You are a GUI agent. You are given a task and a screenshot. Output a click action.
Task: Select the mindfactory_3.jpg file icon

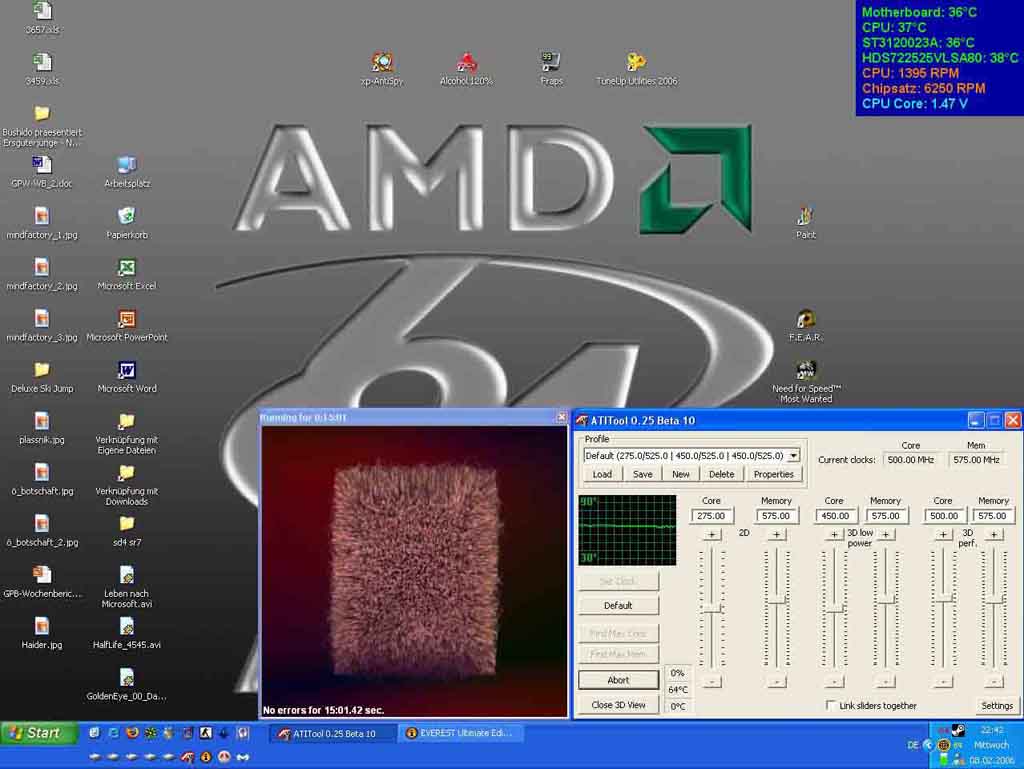pos(42,319)
